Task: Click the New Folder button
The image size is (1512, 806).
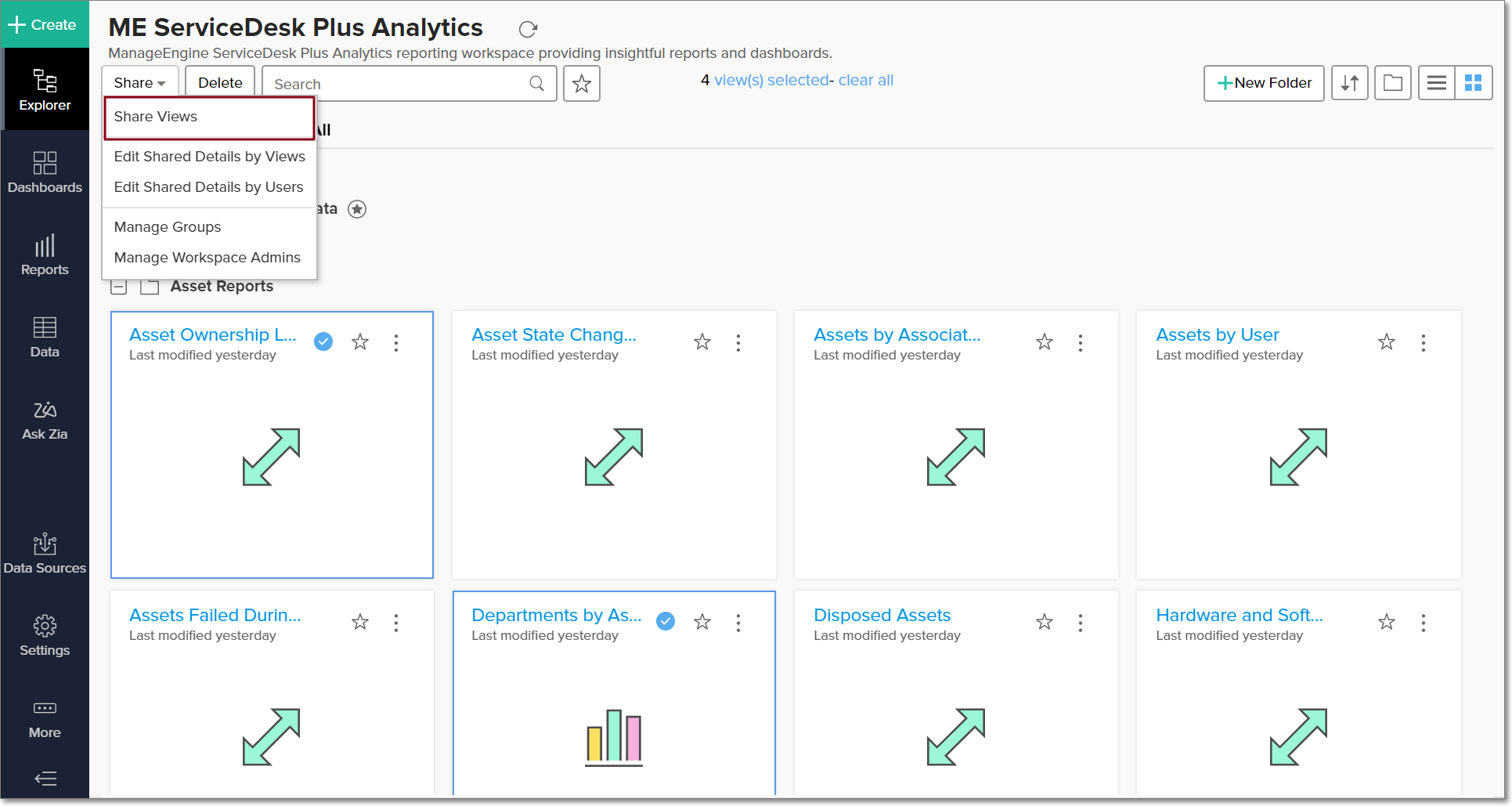Action: click(1263, 83)
